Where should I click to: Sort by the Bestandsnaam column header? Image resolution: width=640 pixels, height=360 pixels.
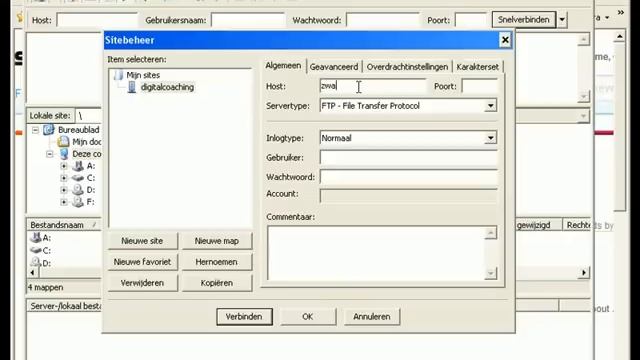click(63, 225)
